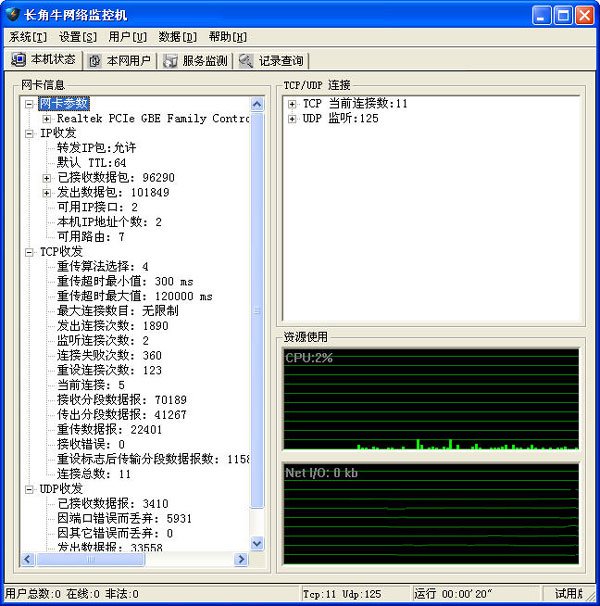Image resolution: width=600 pixels, height=606 pixels.
Task: Select 重传超时最小值: 300 ms row
Action: (125, 281)
